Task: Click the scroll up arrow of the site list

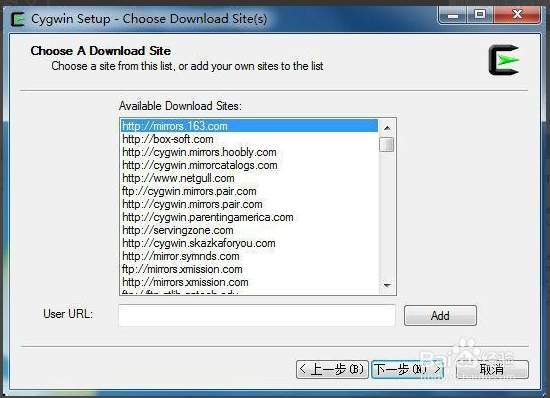Action: click(387, 128)
